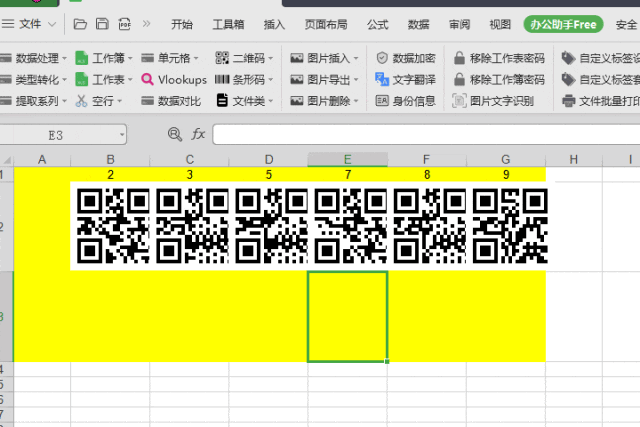Screen dimensions: 640x427
Task: Switch to the 视图 tab
Action: click(x=500, y=24)
